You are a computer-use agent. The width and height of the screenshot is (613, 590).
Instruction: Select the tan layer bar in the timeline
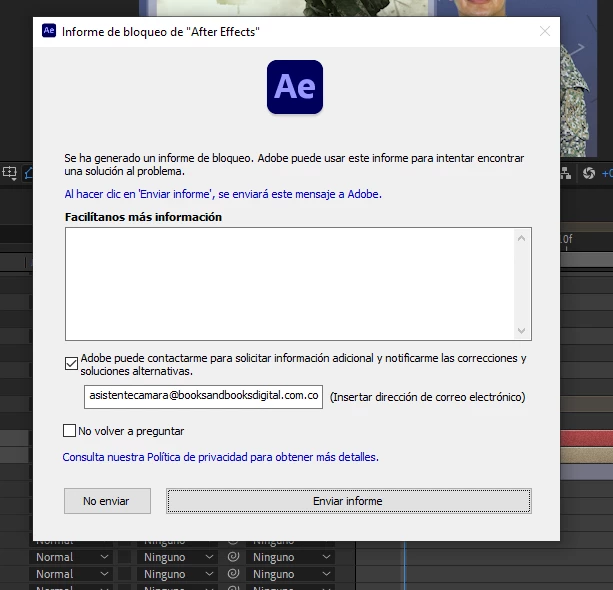pos(586,455)
